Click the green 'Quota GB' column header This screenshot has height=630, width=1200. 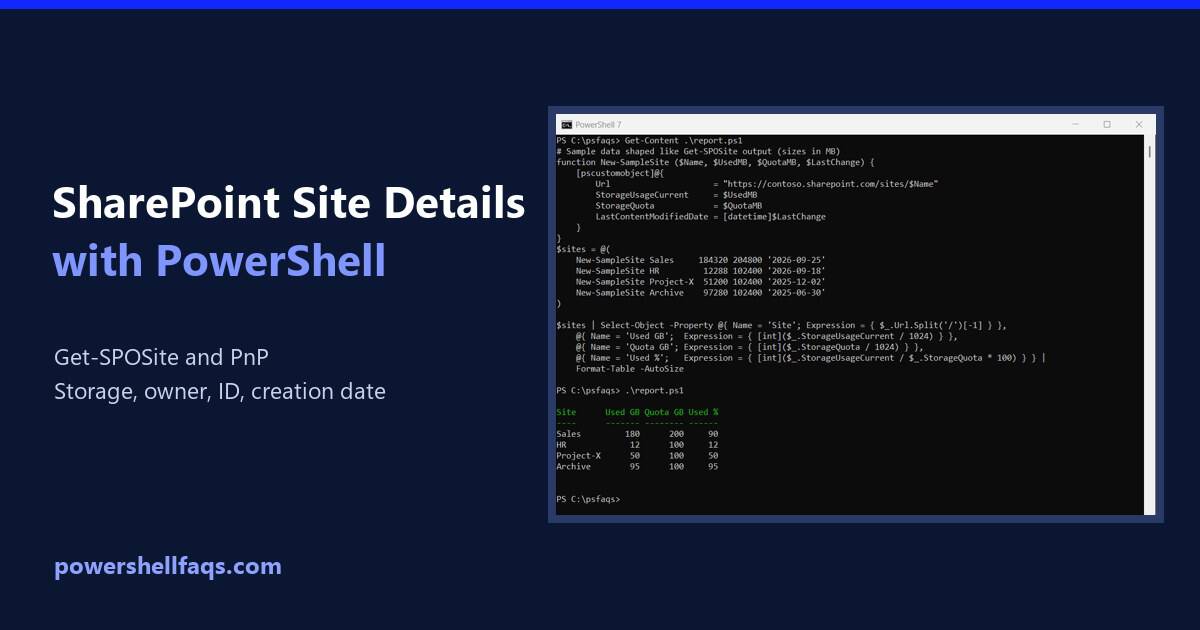click(664, 412)
